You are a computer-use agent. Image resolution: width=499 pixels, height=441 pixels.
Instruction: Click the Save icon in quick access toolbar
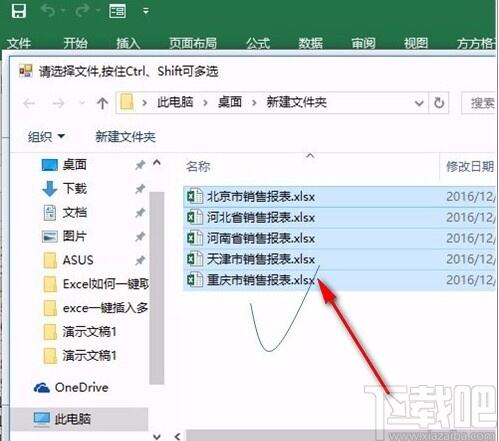18,11
